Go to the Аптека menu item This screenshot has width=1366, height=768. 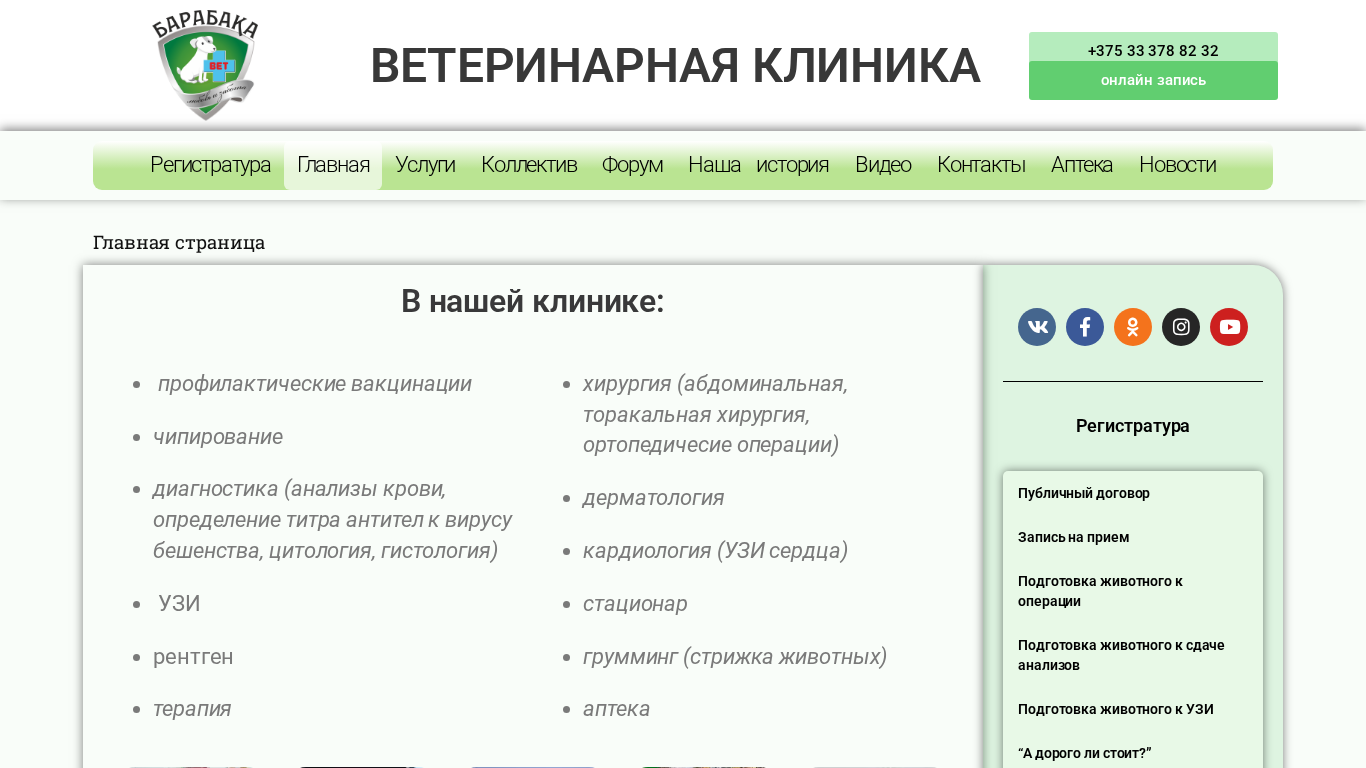[1082, 165]
